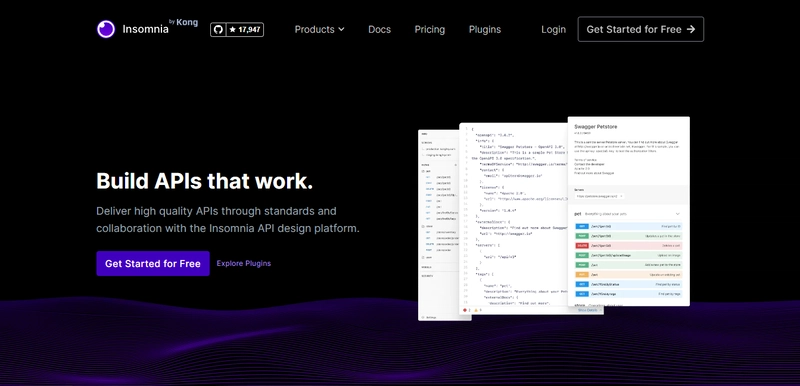Image resolution: width=800 pixels, height=386 pixels.
Task: Open the Plugins navigation item
Action: tap(485, 30)
